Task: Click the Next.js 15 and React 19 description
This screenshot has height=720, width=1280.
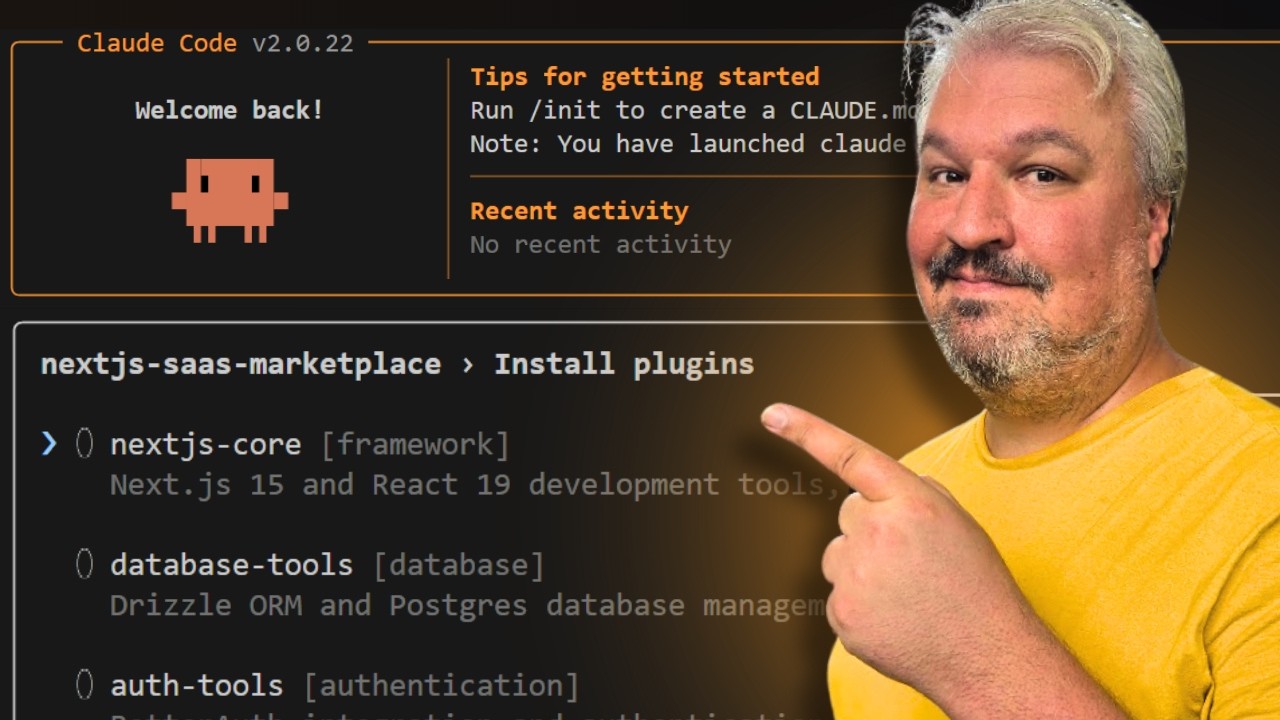Action: point(475,485)
